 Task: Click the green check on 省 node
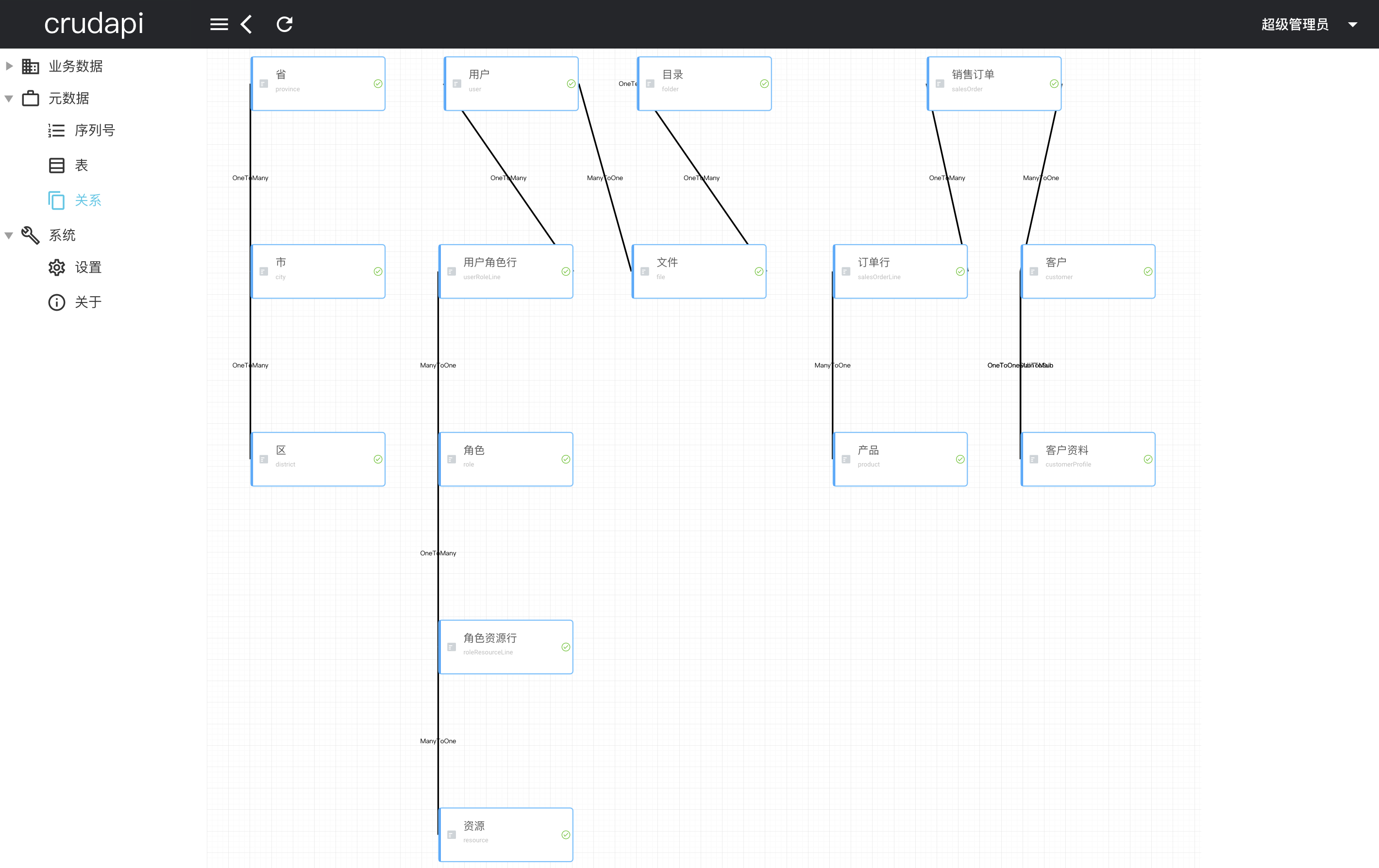coord(378,83)
